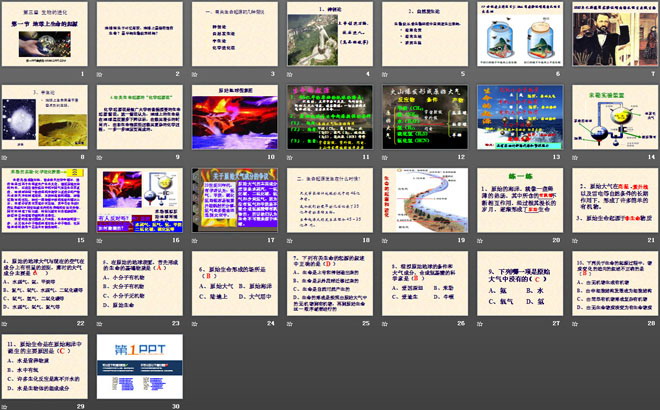Click the animation star icon under slide 28
The width and height of the screenshot is (660, 410).
575,324
